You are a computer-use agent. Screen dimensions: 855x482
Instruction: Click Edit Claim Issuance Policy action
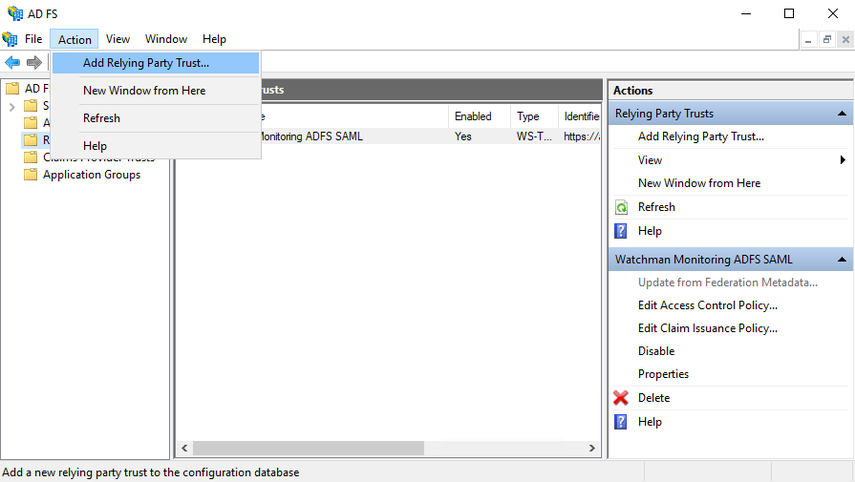708,328
